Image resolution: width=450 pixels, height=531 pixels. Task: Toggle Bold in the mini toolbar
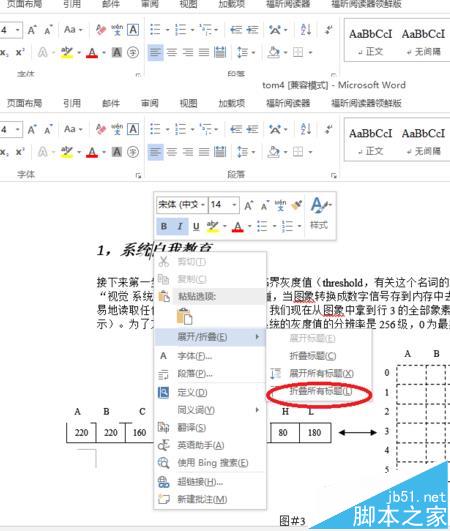click(x=164, y=226)
